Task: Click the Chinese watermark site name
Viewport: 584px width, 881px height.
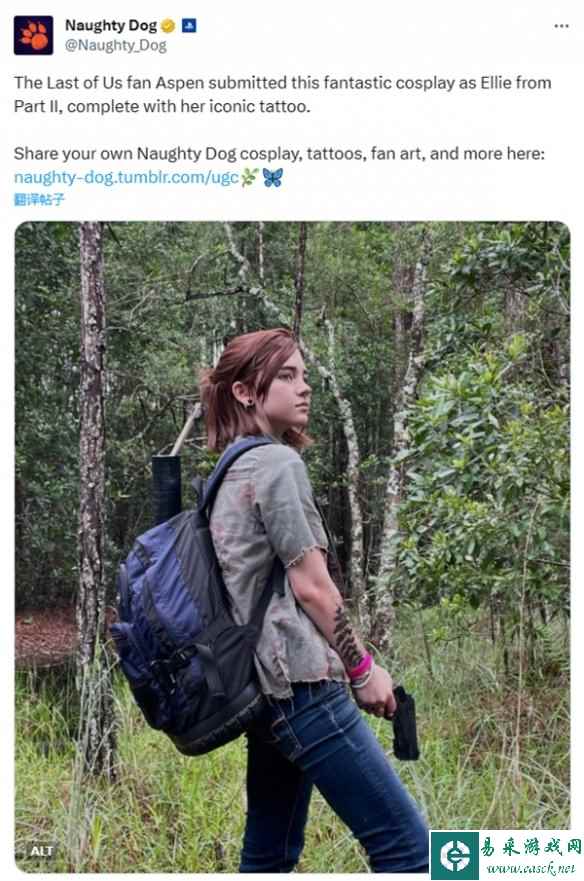Action: click(531, 847)
